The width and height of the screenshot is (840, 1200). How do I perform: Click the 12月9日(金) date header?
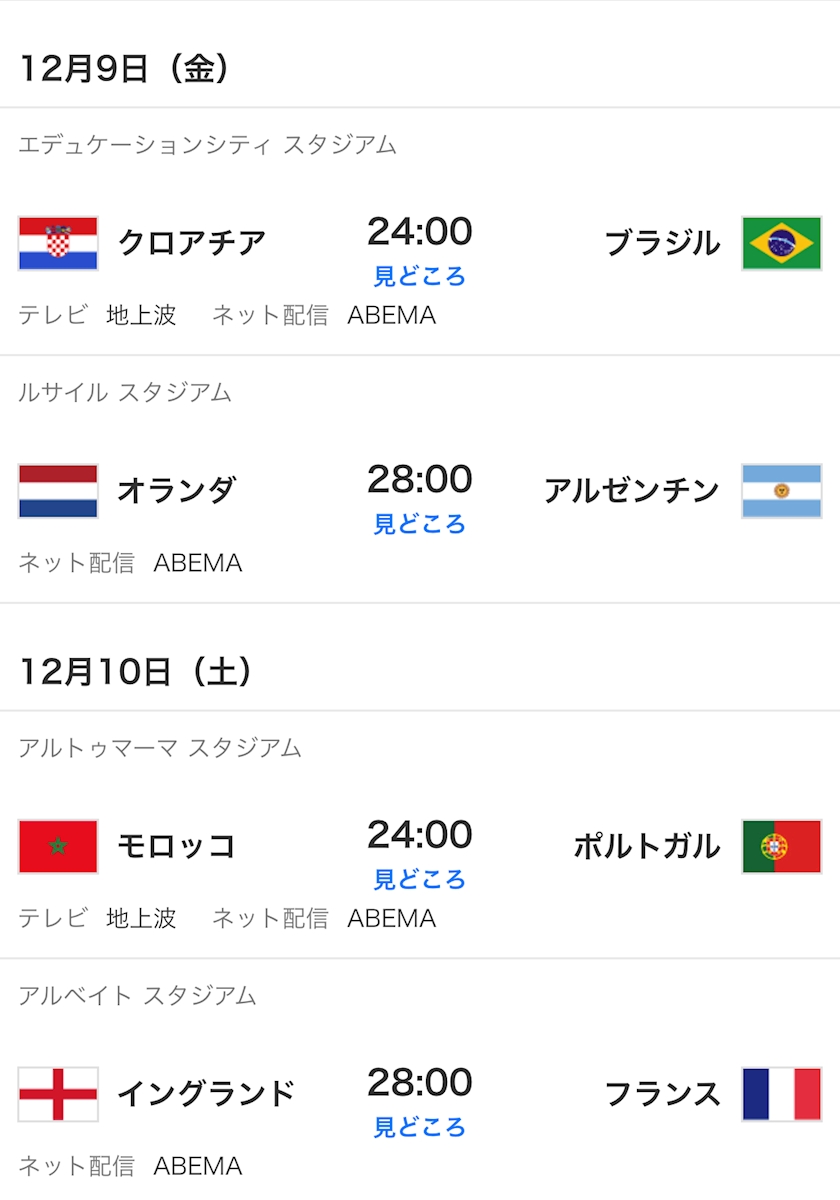125,69
